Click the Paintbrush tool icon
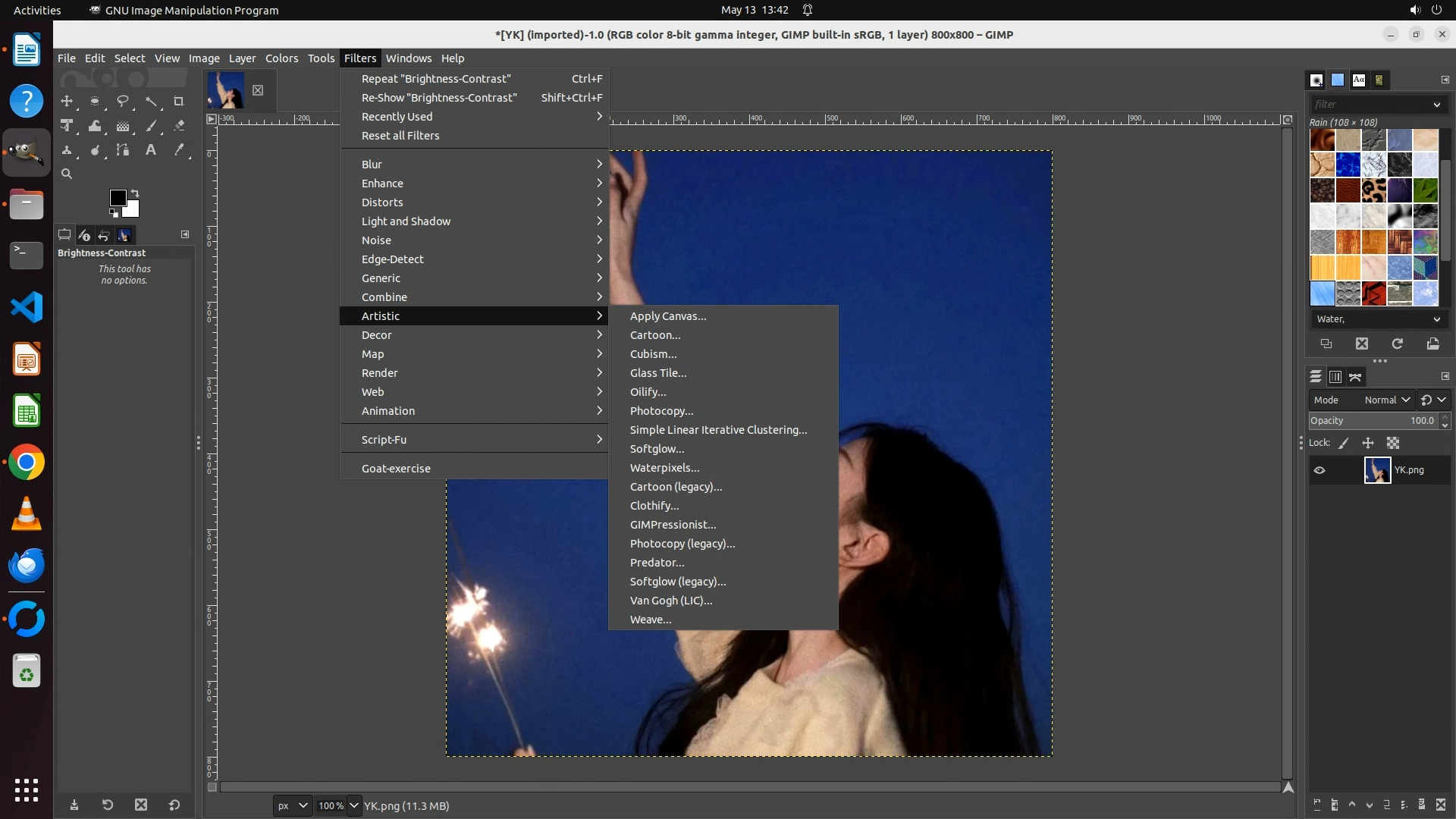Image resolution: width=1456 pixels, height=819 pixels. [151, 126]
